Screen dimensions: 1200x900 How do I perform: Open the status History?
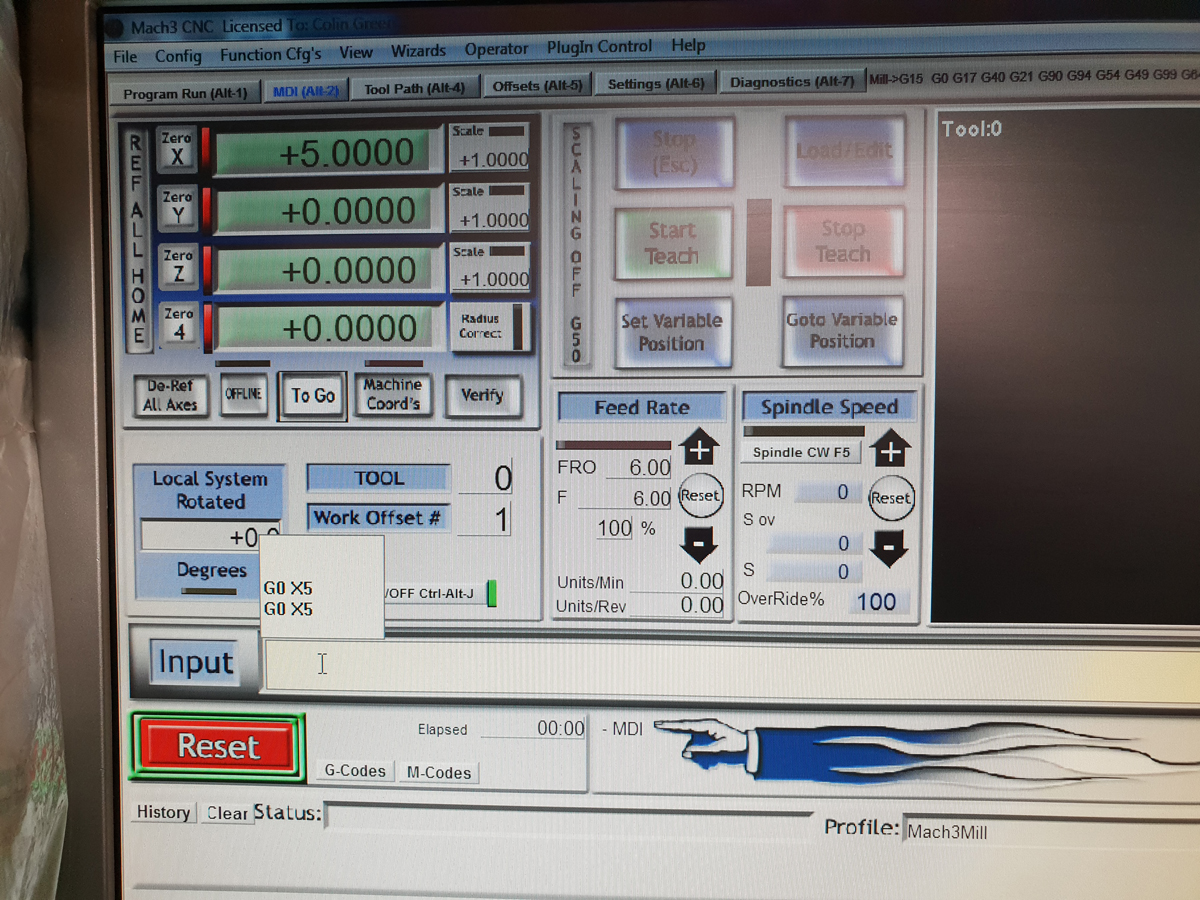tap(163, 812)
